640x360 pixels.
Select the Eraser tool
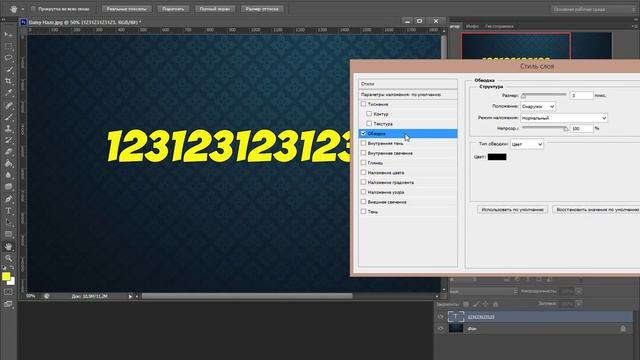click(x=8, y=152)
